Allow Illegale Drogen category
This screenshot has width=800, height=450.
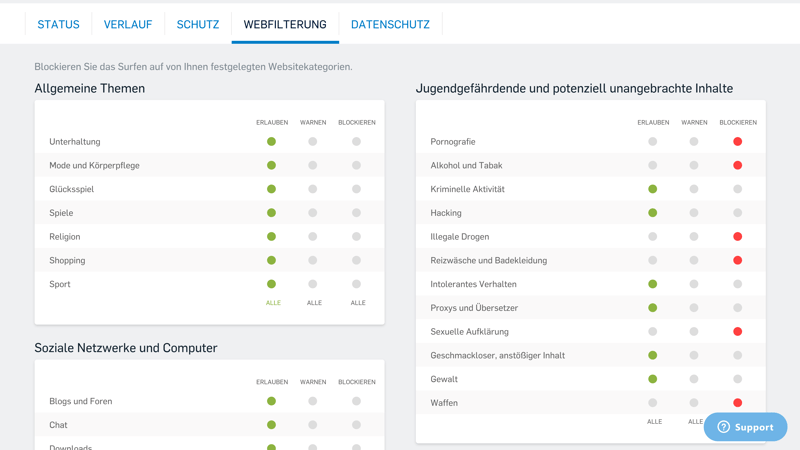653,237
